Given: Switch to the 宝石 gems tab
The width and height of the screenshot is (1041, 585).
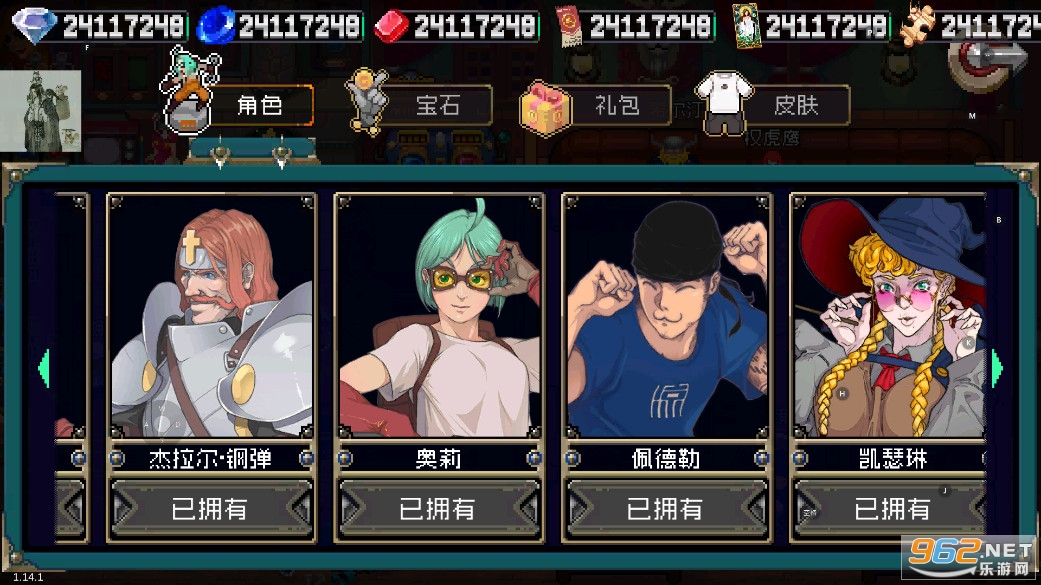Looking at the screenshot, I should 438,105.
